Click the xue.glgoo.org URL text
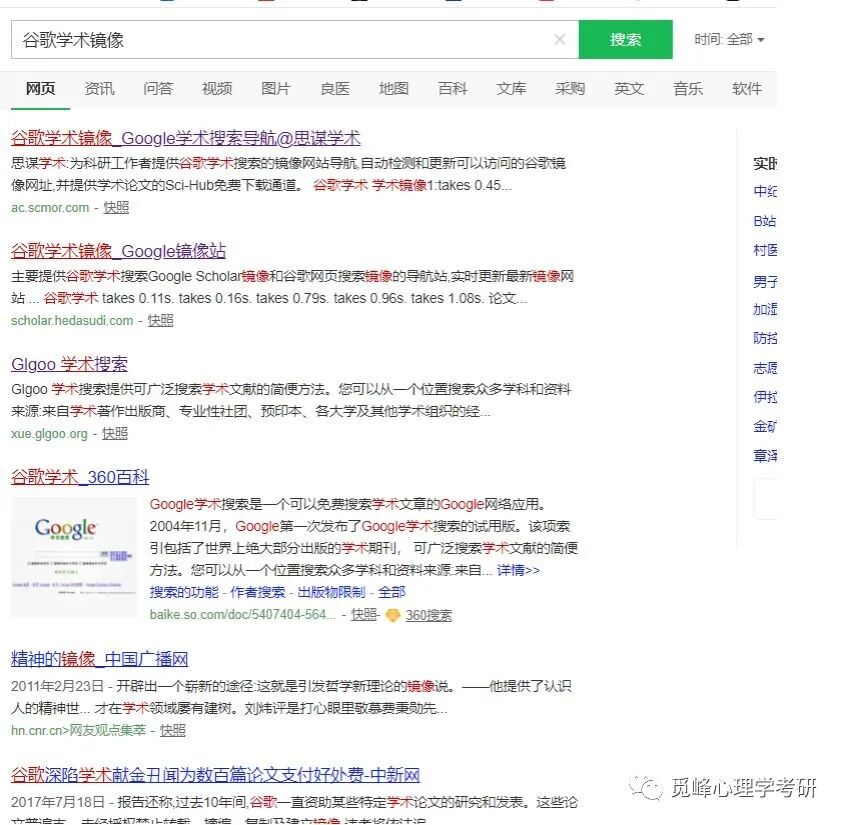This screenshot has height=825, width=844. 50,434
